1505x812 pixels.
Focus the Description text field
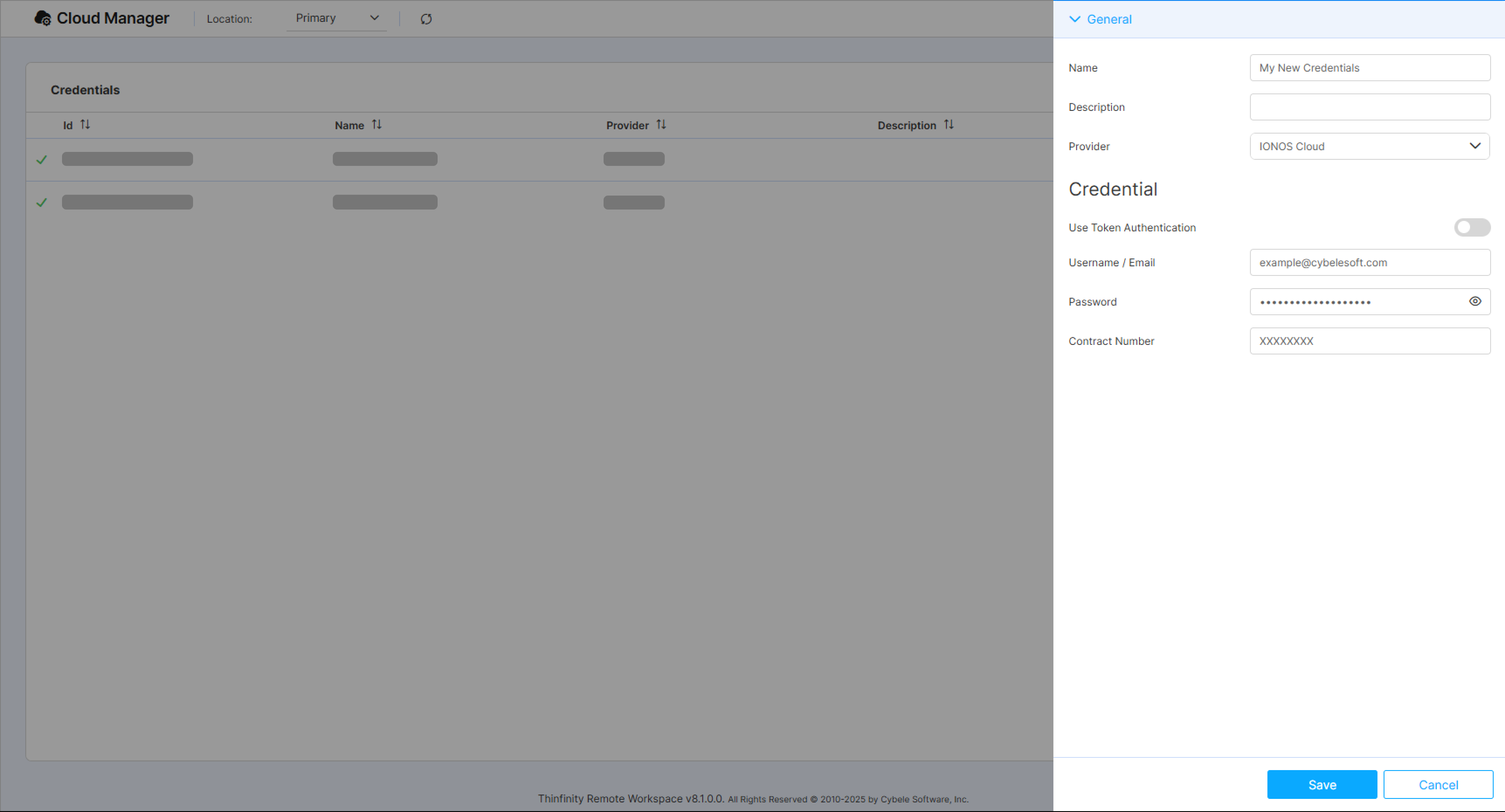pyautogui.click(x=1369, y=107)
